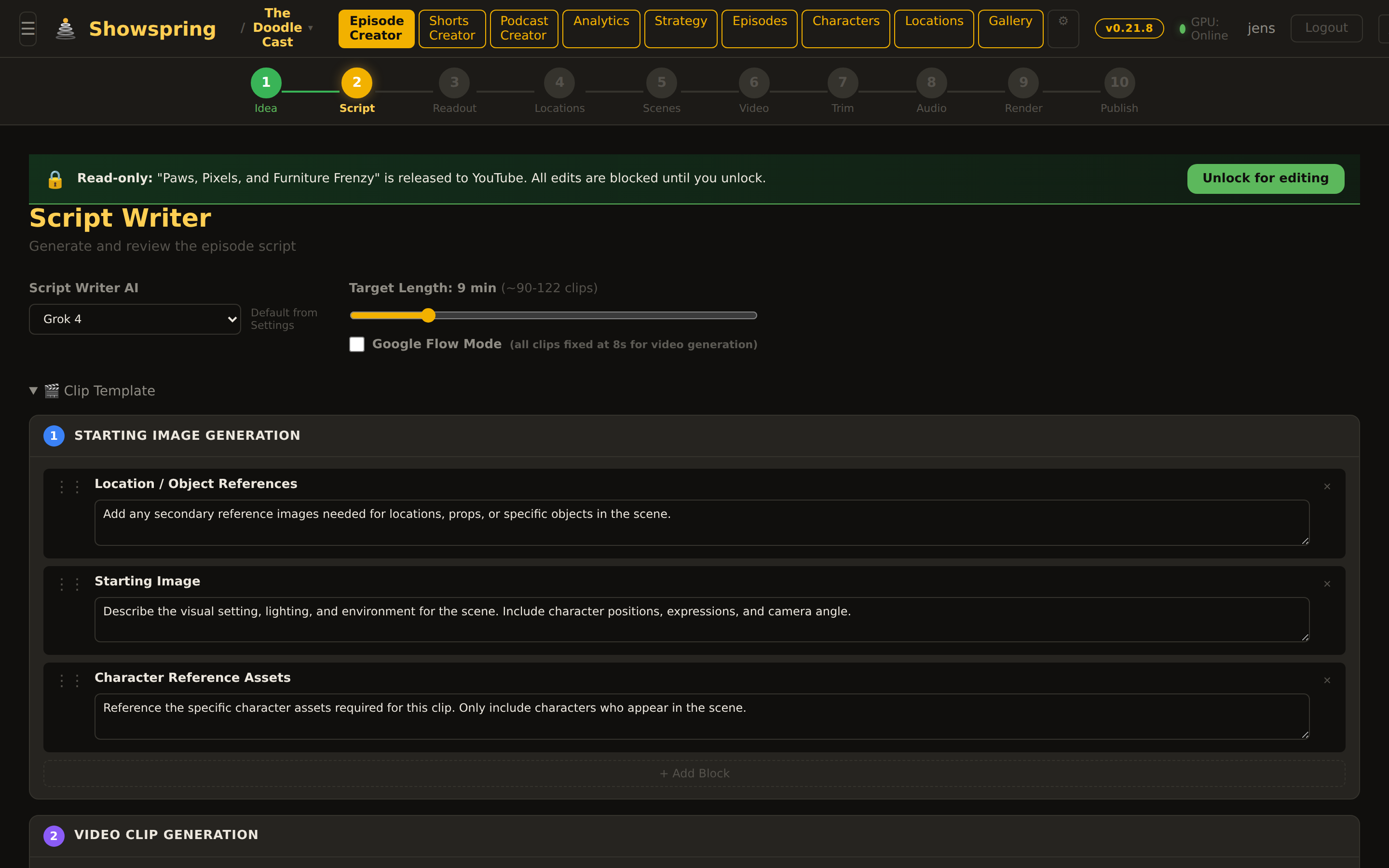Click the lock icon in banner
Screen dimensions: 1389x868
tap(55, 179)
